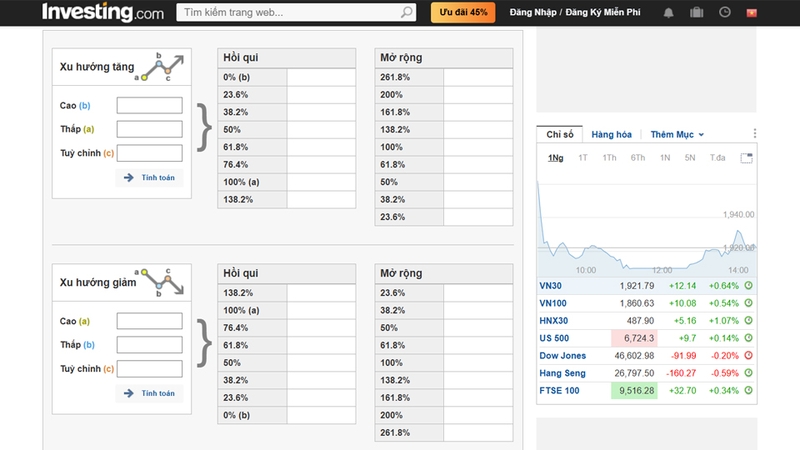
Task: Click the HNX30 percent +1.07%
Action: pos(724,321)
